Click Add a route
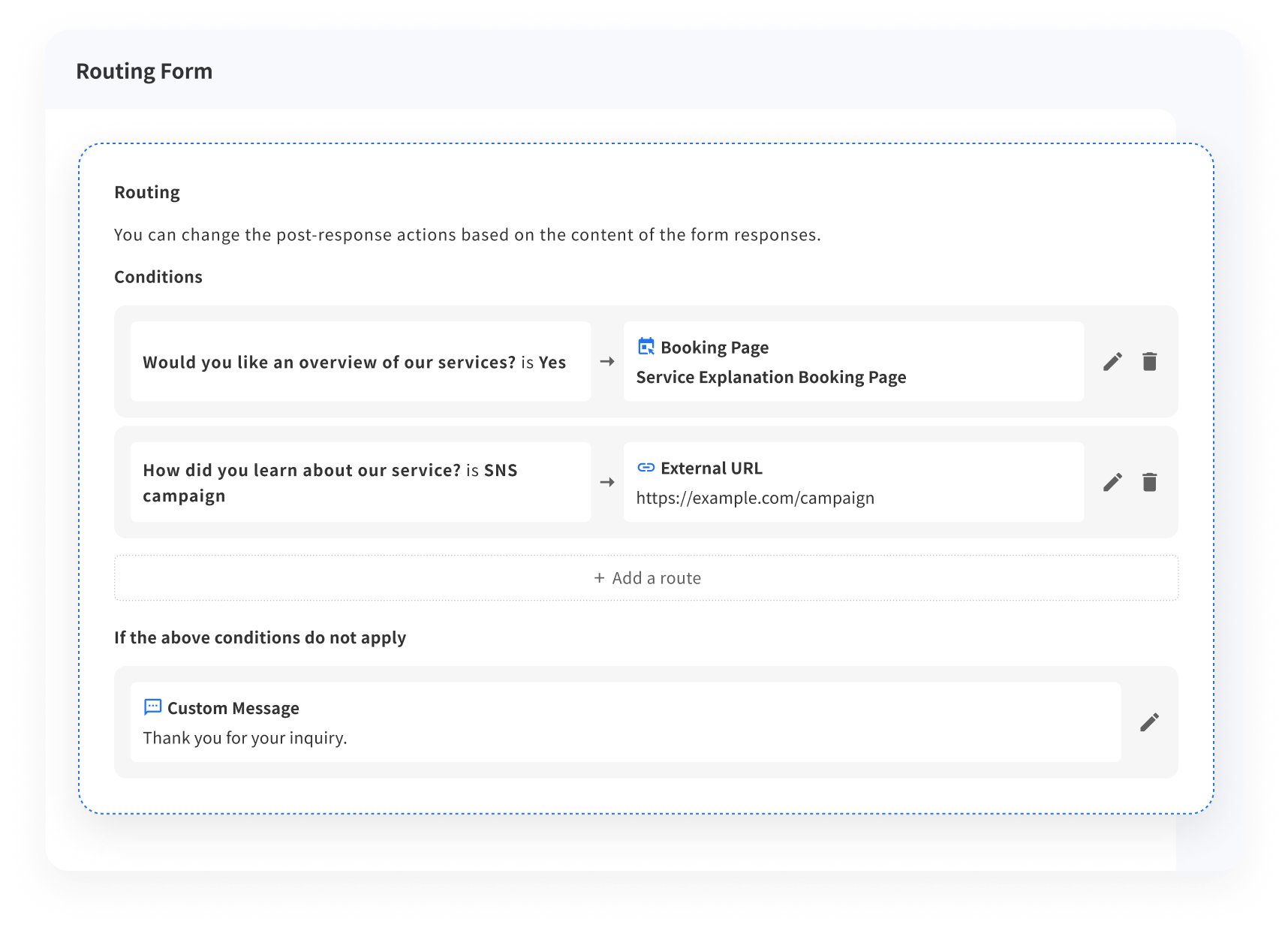 click(x=646, y=577)
